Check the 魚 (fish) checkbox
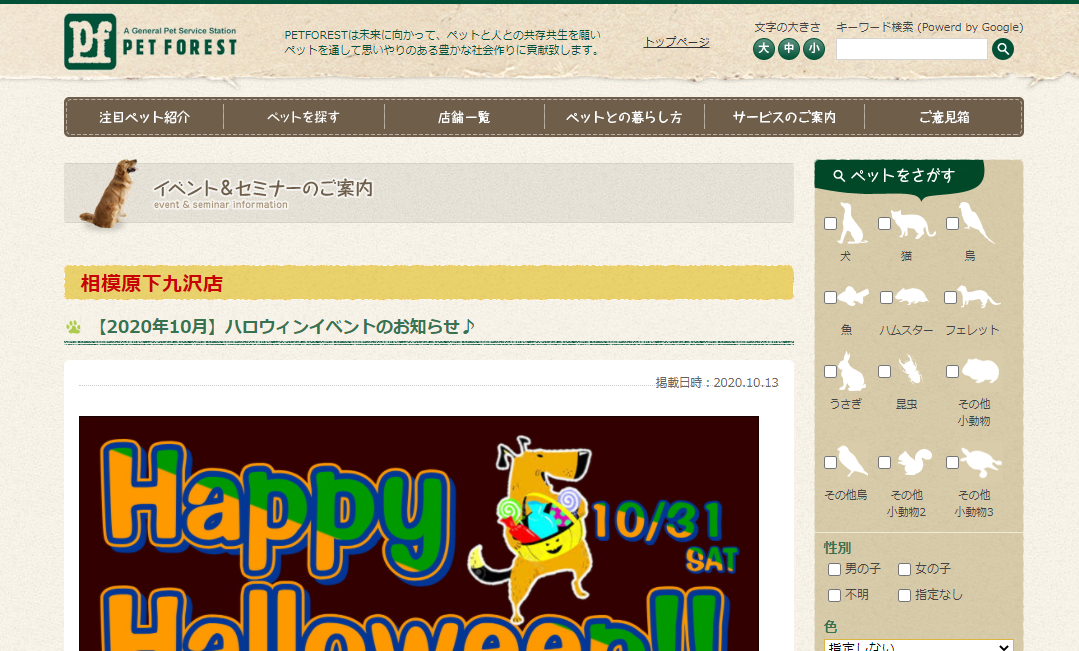 831,297
